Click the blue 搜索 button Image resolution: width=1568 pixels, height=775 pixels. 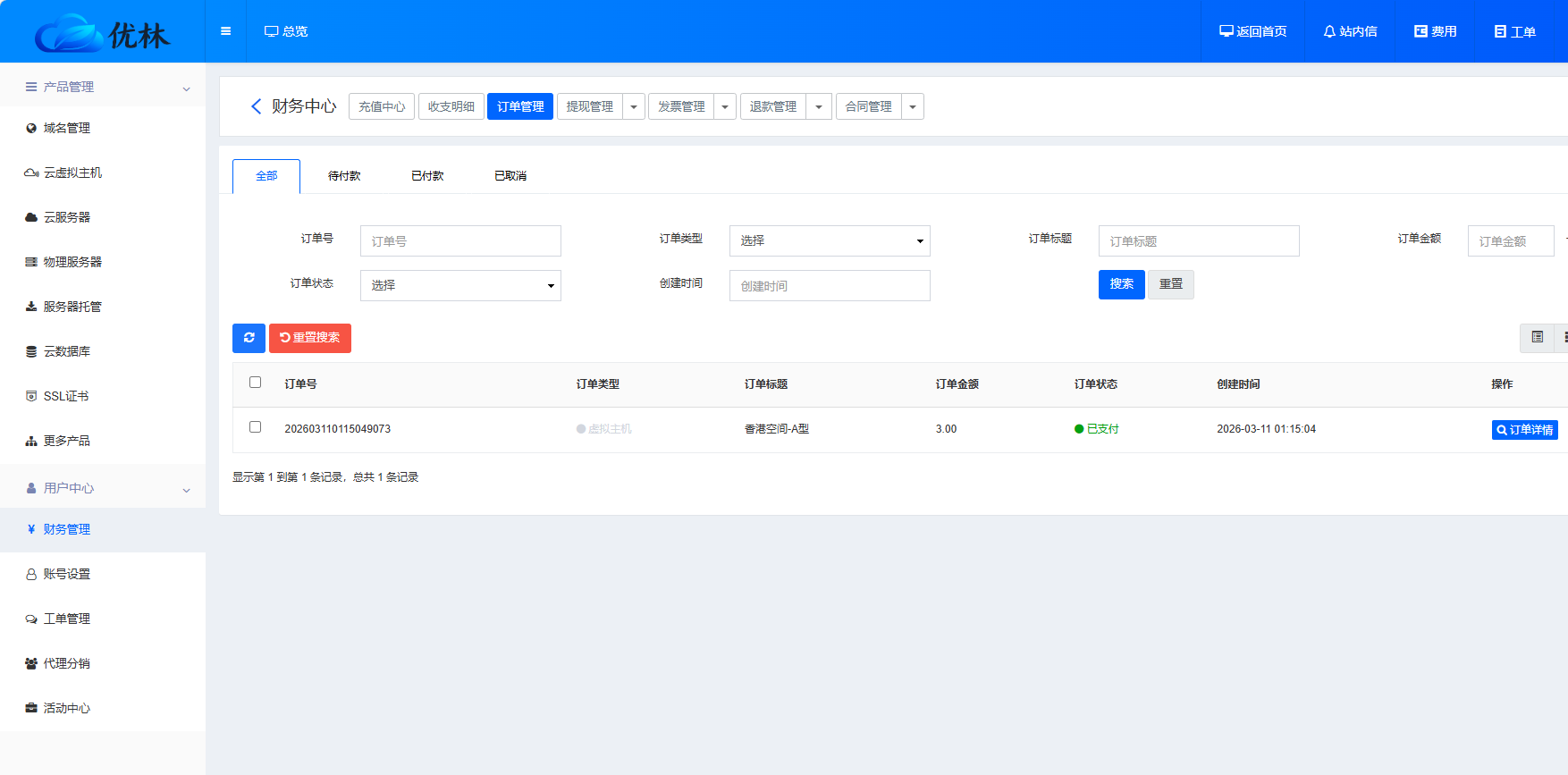pyautogui.click(x=1121, y=284)
